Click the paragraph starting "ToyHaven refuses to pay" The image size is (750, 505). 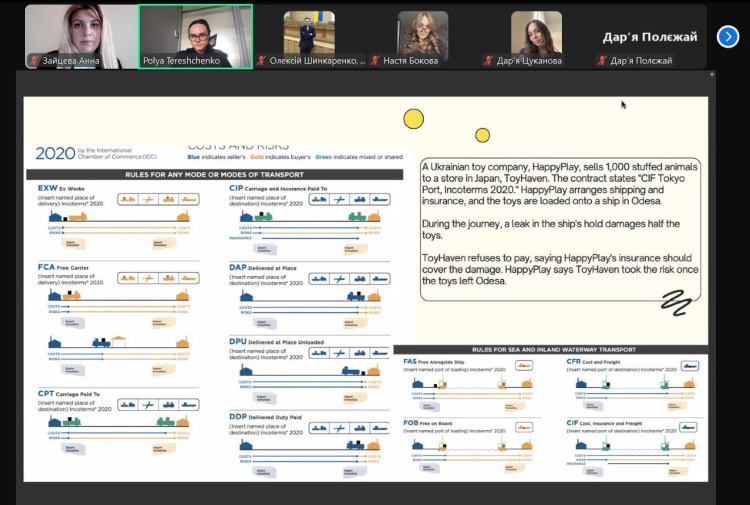[x=560, y=269]
